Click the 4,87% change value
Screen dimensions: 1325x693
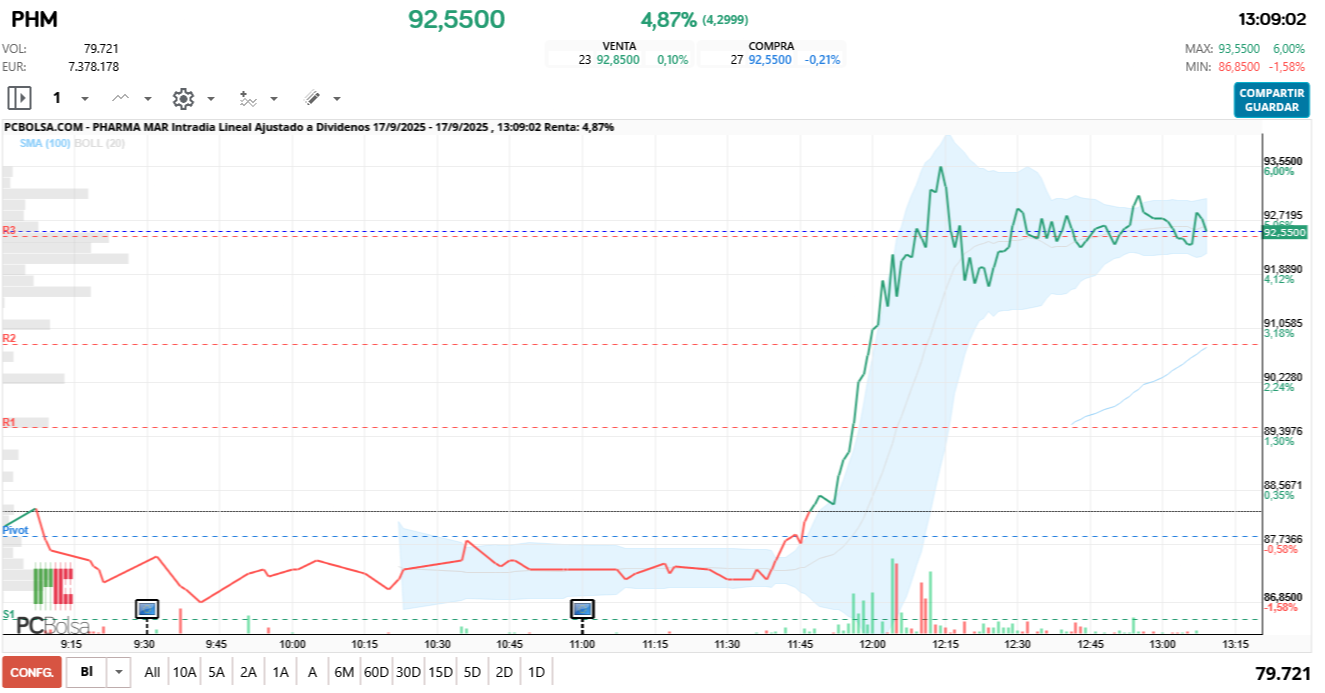pyautogui.click(x=669, y=19)
